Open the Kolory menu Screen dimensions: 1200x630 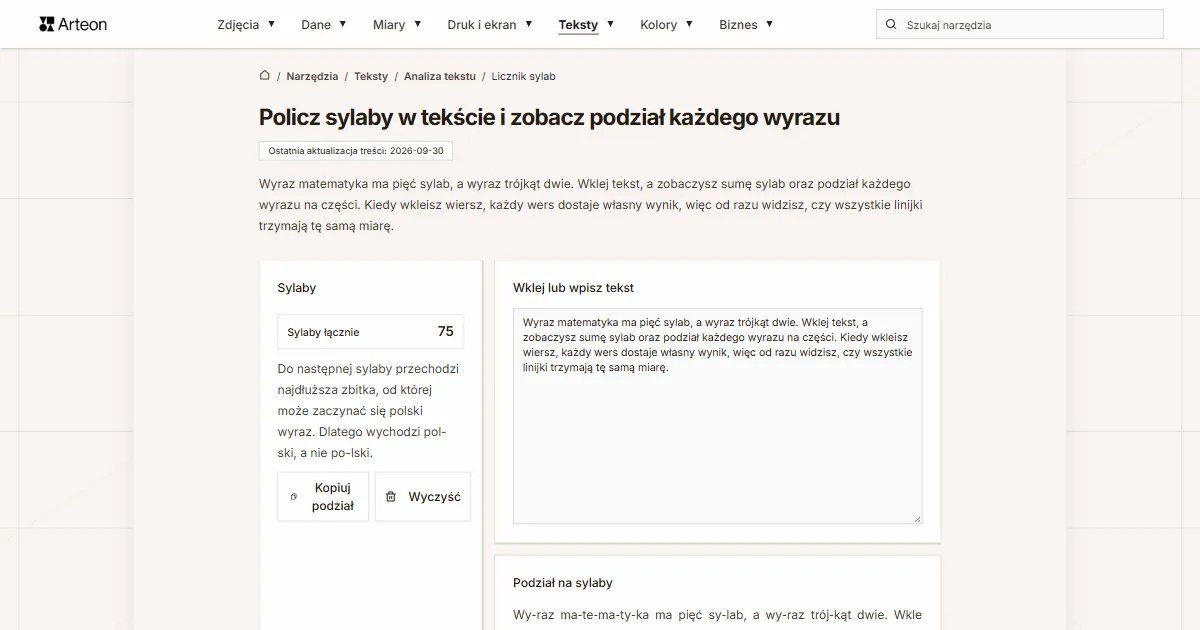[x=659, y=24]
